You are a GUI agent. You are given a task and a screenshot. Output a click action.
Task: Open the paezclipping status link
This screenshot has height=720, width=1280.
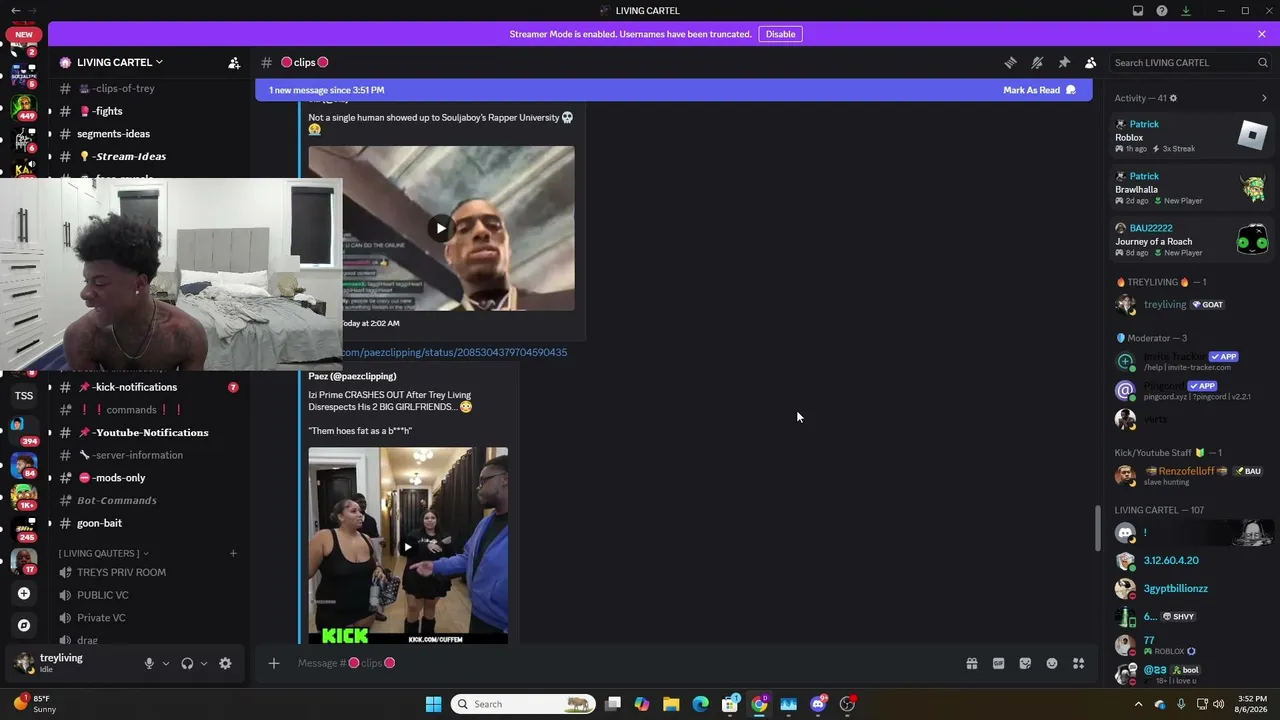point(454,352)
